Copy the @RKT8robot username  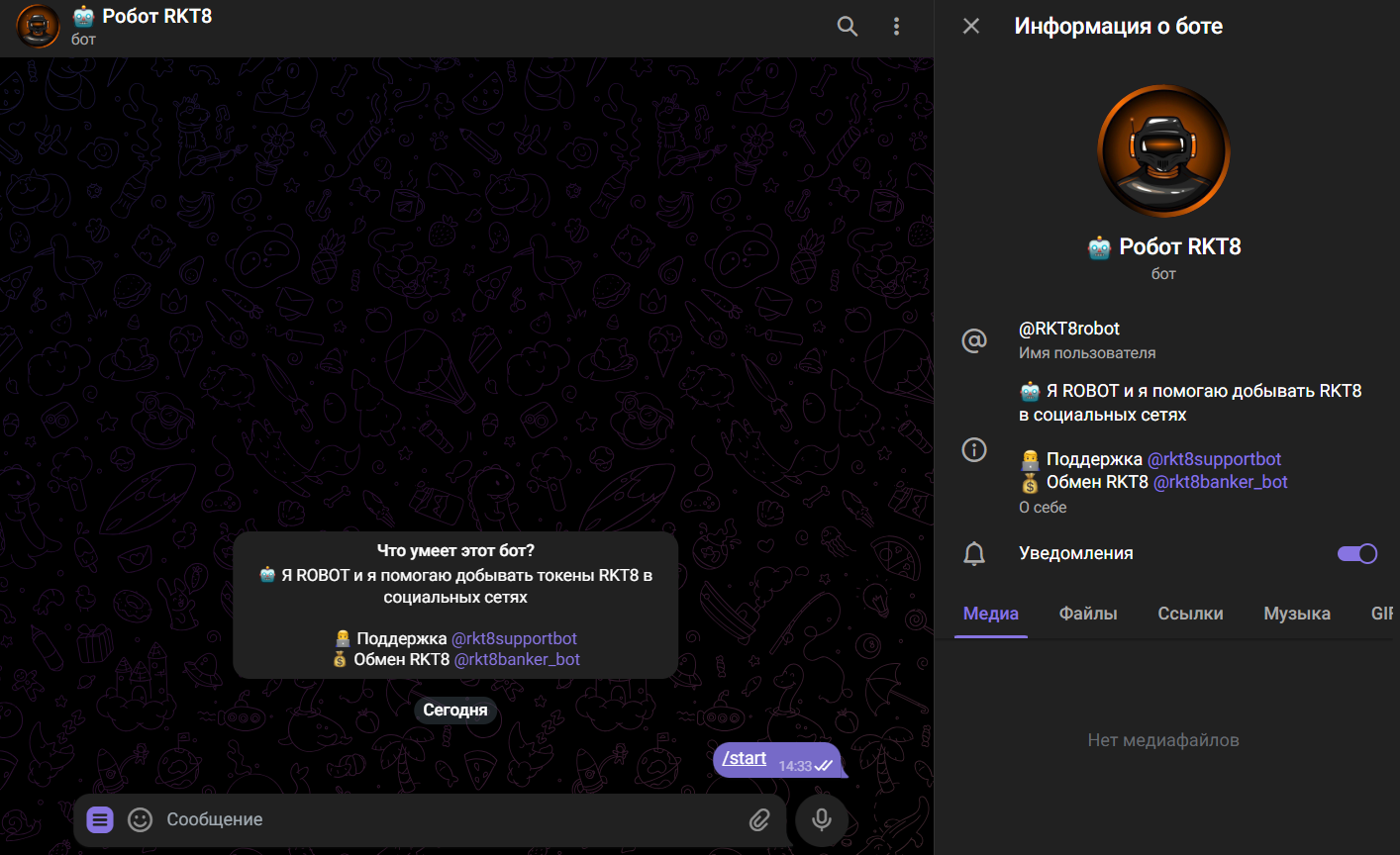point(1069,329)
